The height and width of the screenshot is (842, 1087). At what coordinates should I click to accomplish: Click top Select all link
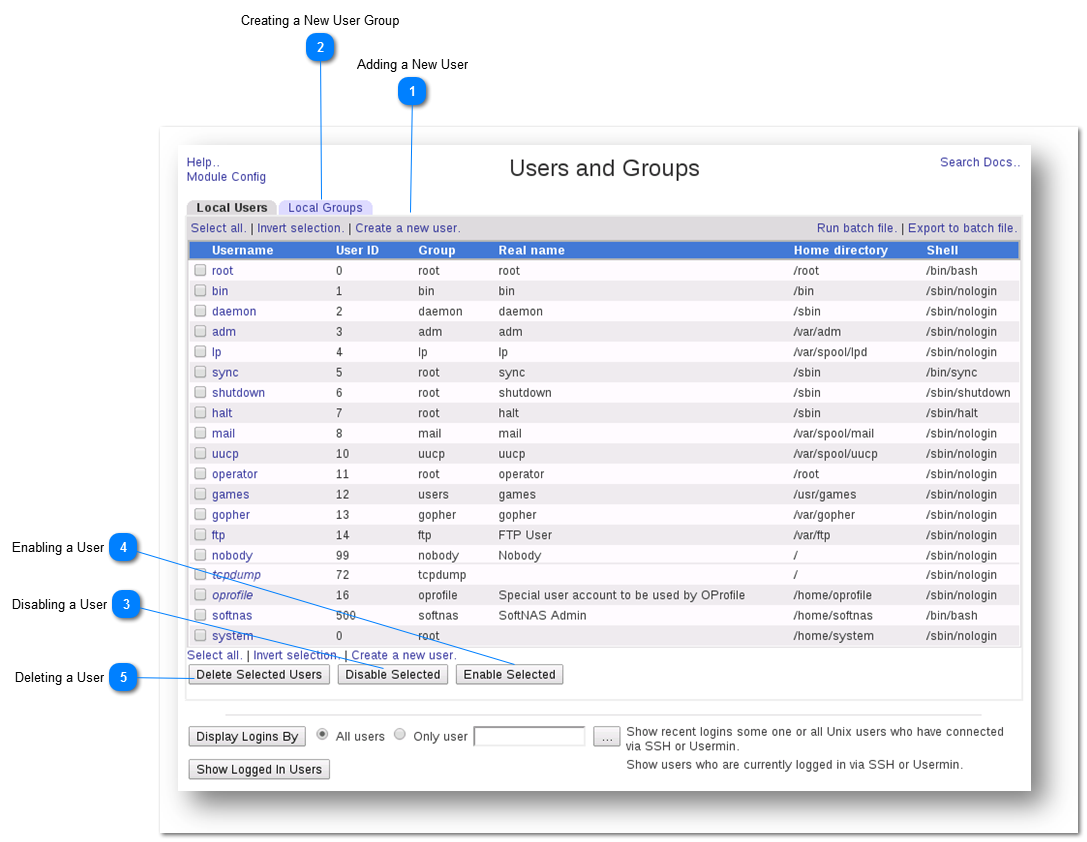pyautogui.click(x=218, y=228)
